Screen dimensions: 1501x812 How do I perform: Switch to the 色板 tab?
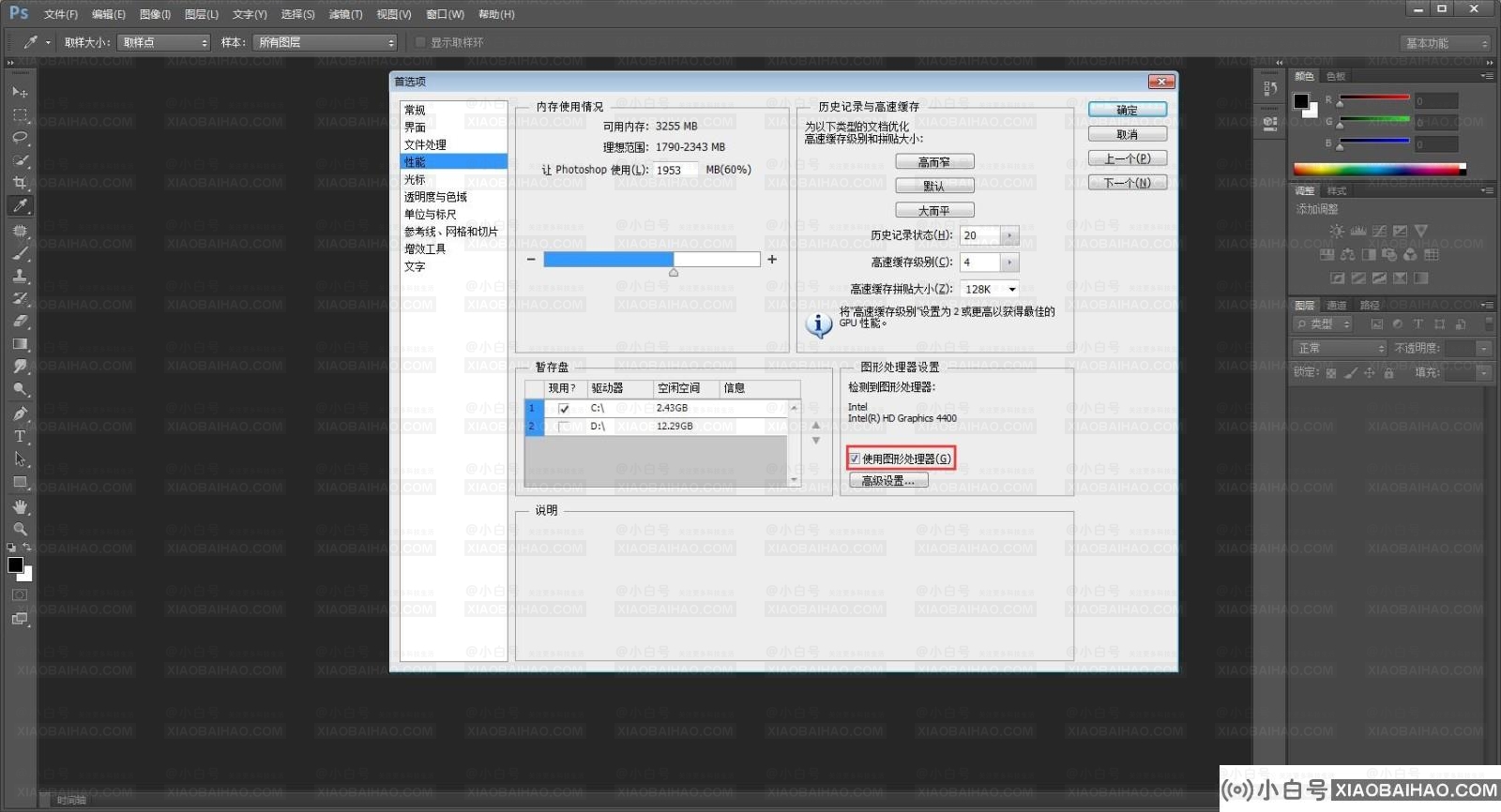coord(1336,76)
